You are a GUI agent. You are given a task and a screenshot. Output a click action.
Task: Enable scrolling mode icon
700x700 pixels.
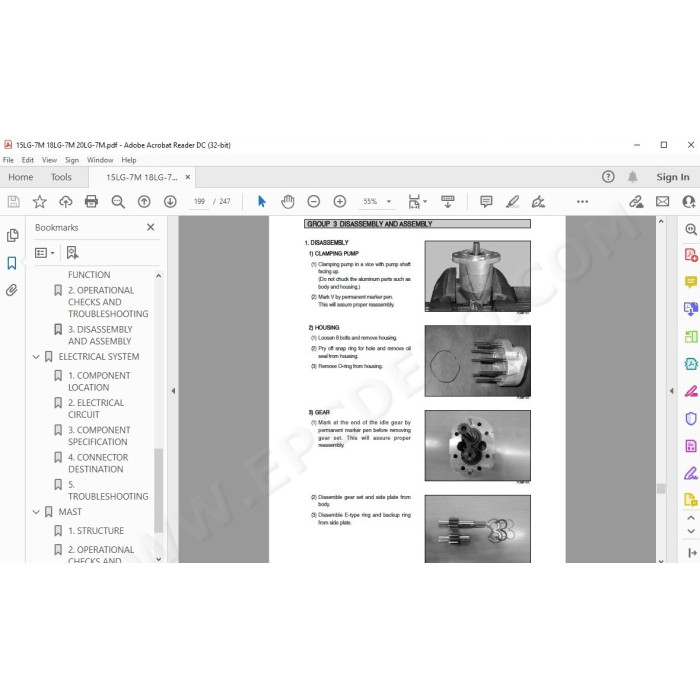447,202
